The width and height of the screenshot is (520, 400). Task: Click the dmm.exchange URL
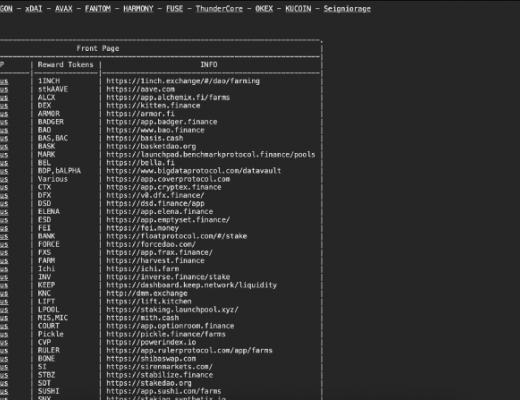[x=147, y=293]
